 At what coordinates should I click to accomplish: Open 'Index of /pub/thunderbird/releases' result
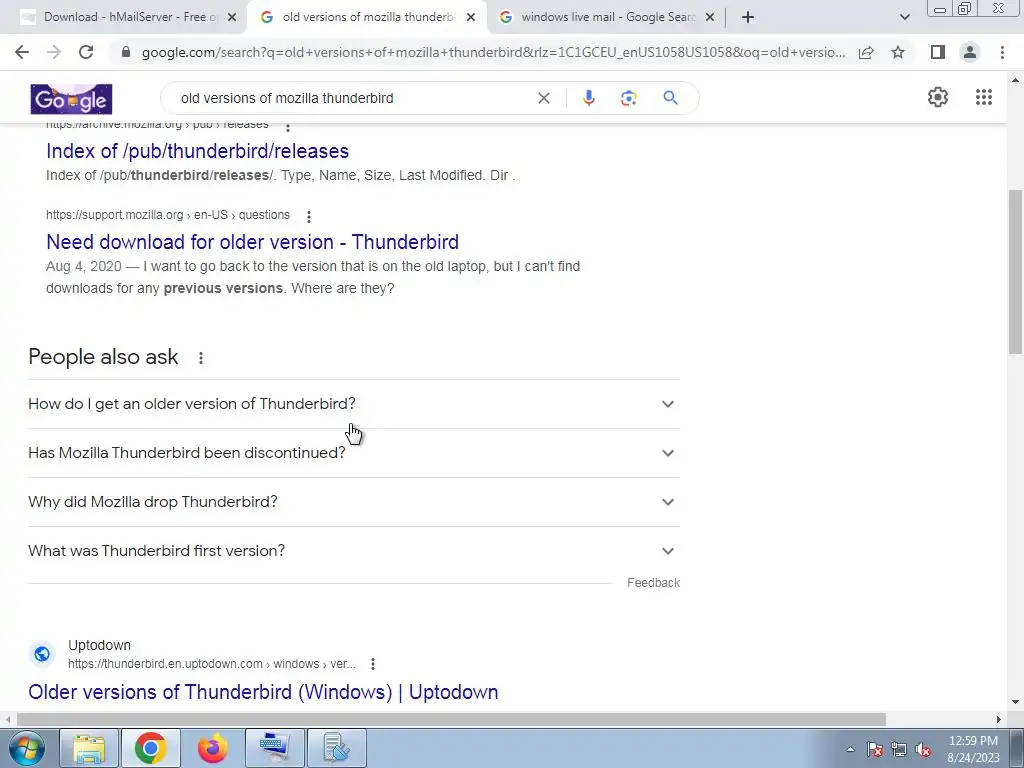[197, 151]
